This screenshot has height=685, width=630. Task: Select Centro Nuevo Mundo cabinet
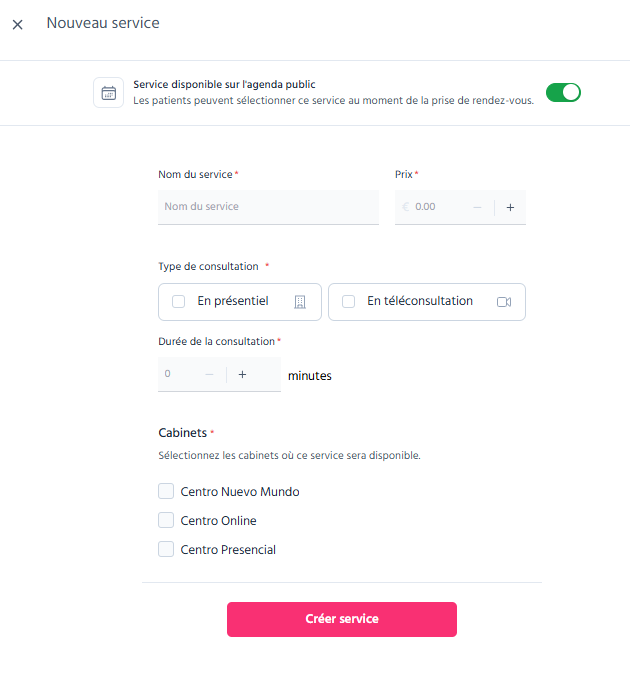tap(166, 491)
